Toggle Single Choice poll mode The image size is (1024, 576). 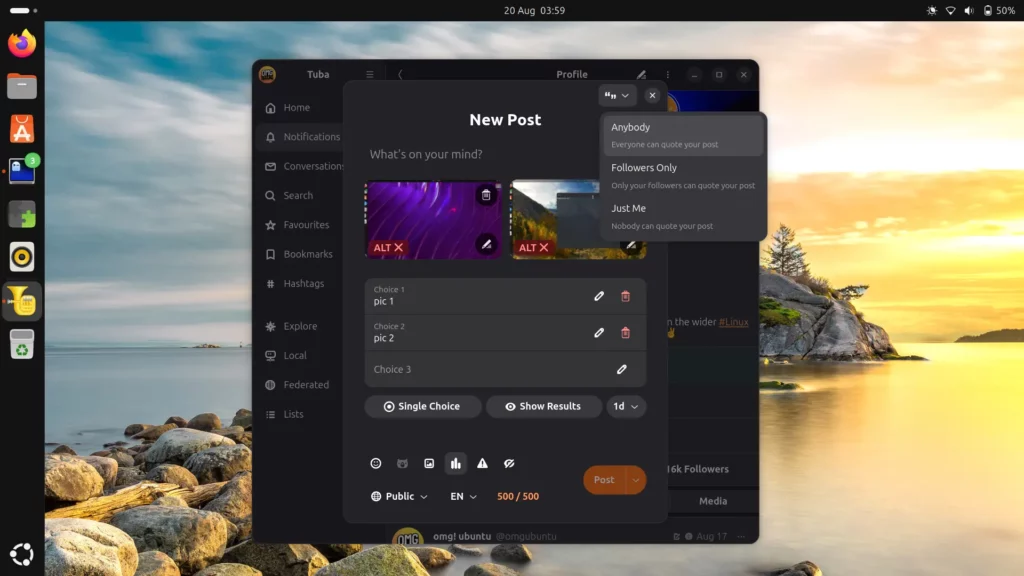point(423,406)
